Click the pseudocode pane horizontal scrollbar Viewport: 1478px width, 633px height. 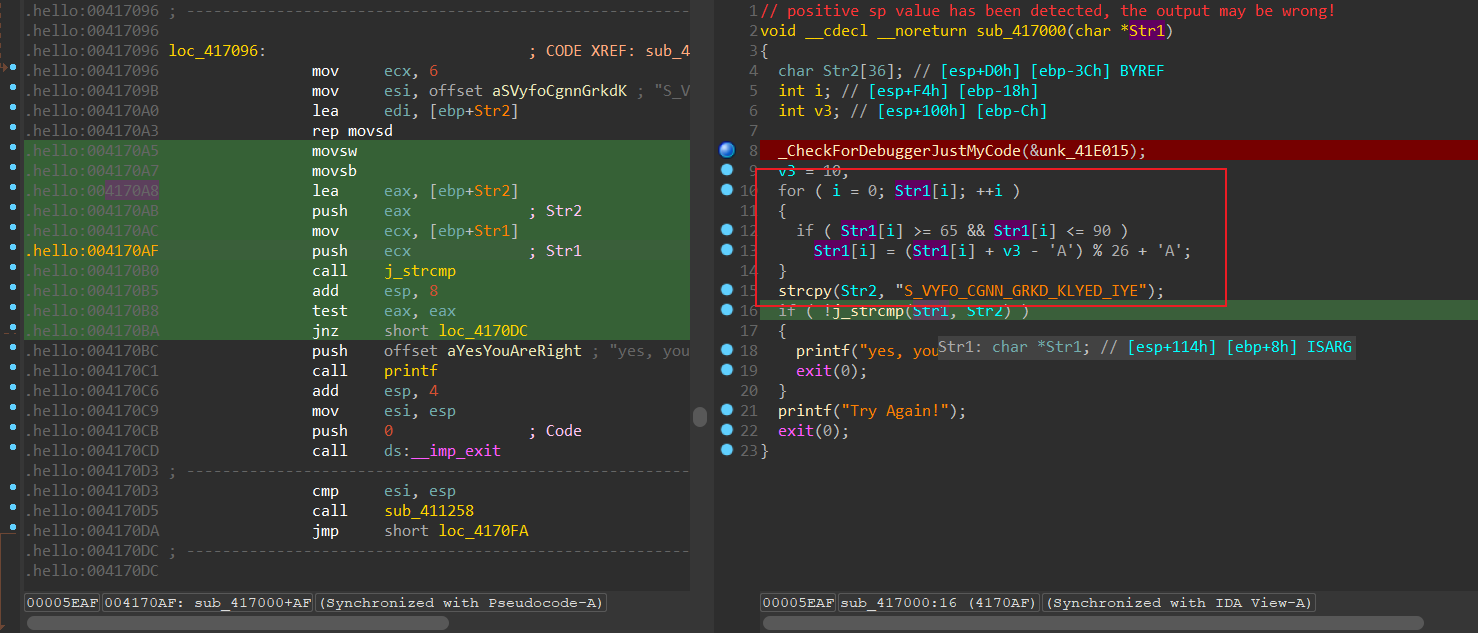pyautogui.click(x=1094, y=623)
